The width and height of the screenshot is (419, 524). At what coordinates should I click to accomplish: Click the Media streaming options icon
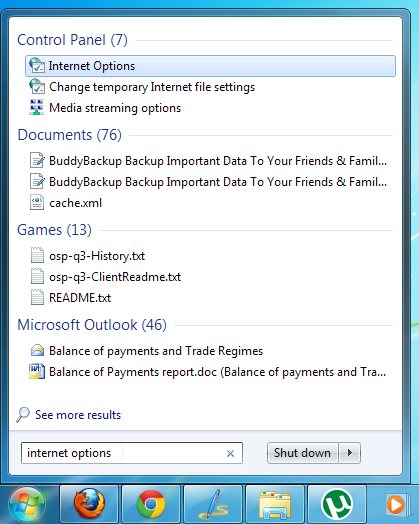pyautogui.click(x=36, y=108)
